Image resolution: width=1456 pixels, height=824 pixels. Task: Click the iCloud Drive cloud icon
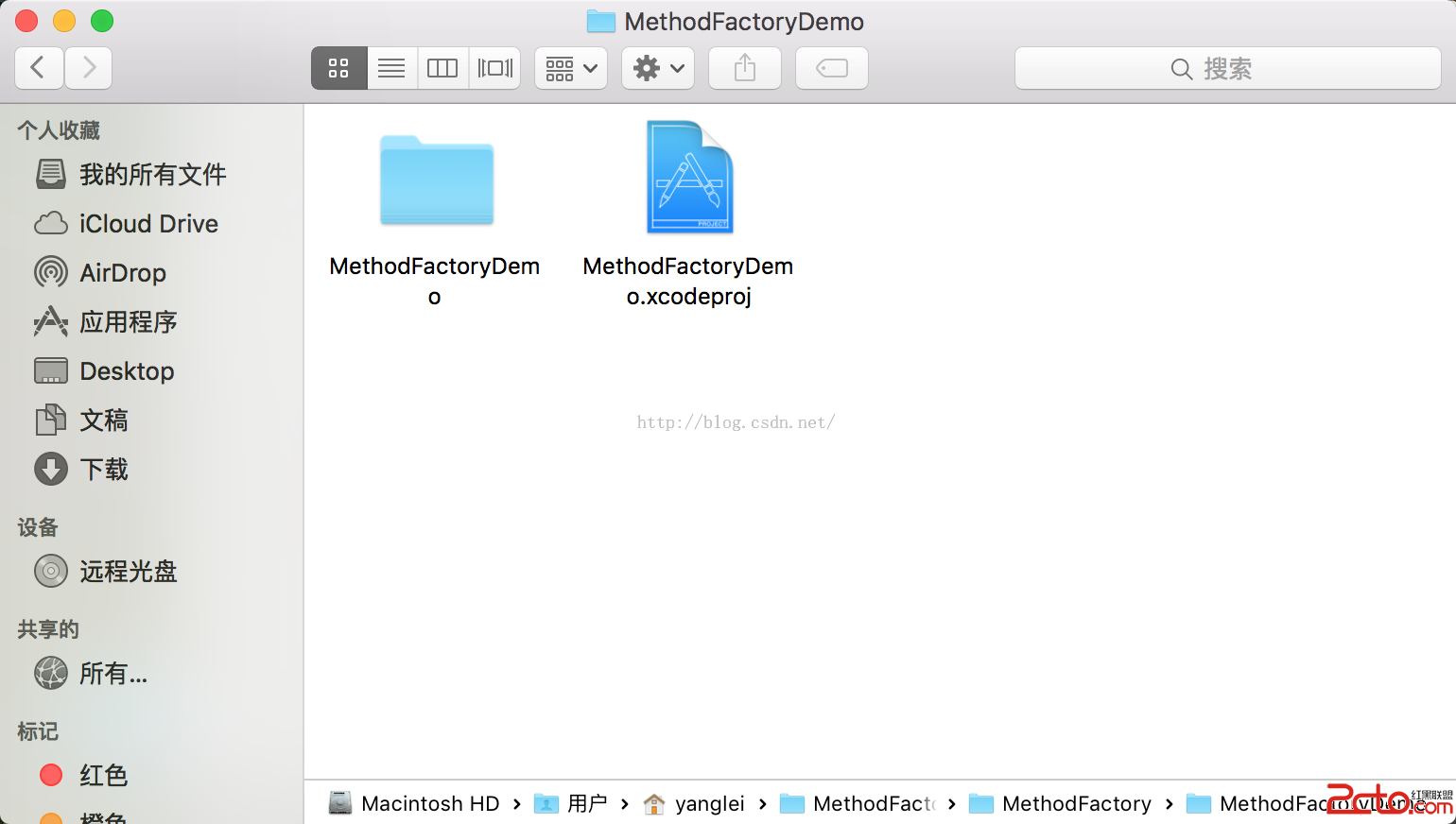click(x=51, y=223)
